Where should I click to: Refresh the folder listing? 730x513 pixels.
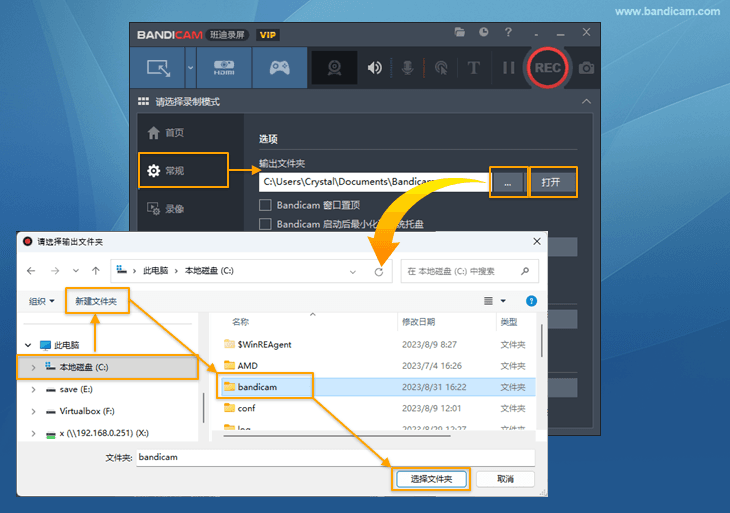point(379,272)
